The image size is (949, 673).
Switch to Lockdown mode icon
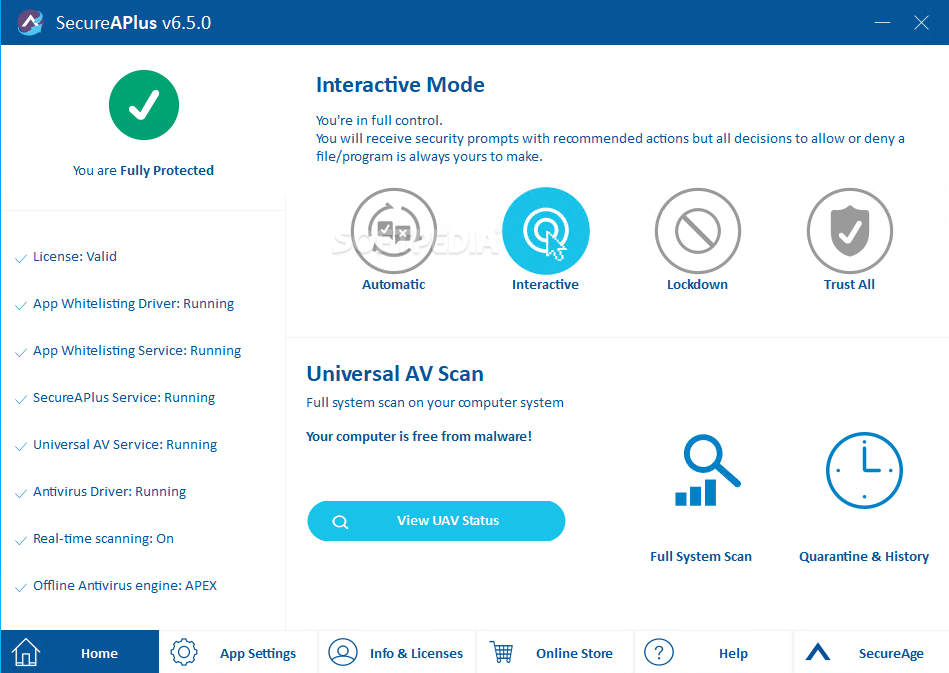pos(697,231)
